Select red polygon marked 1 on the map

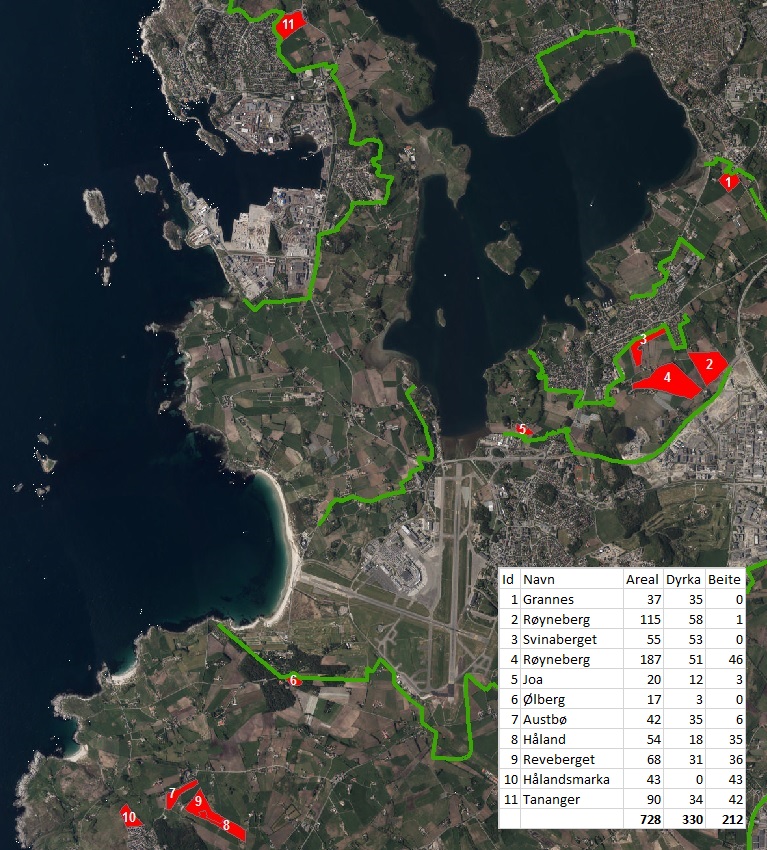click(x=728, y=182)
